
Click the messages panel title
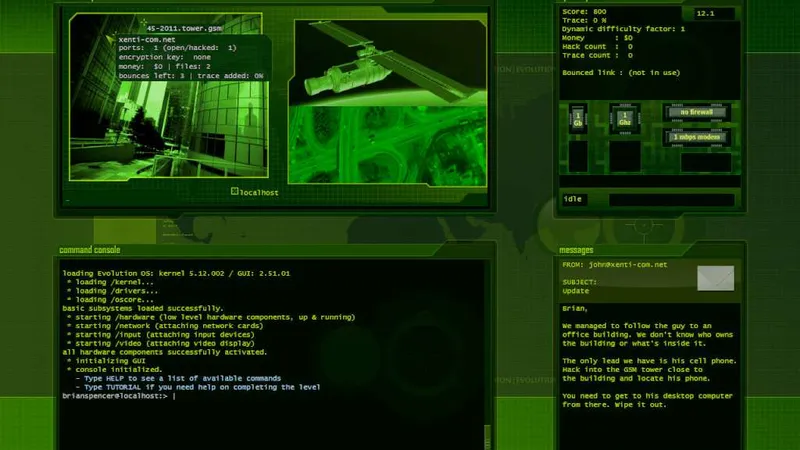coord(577,250)
